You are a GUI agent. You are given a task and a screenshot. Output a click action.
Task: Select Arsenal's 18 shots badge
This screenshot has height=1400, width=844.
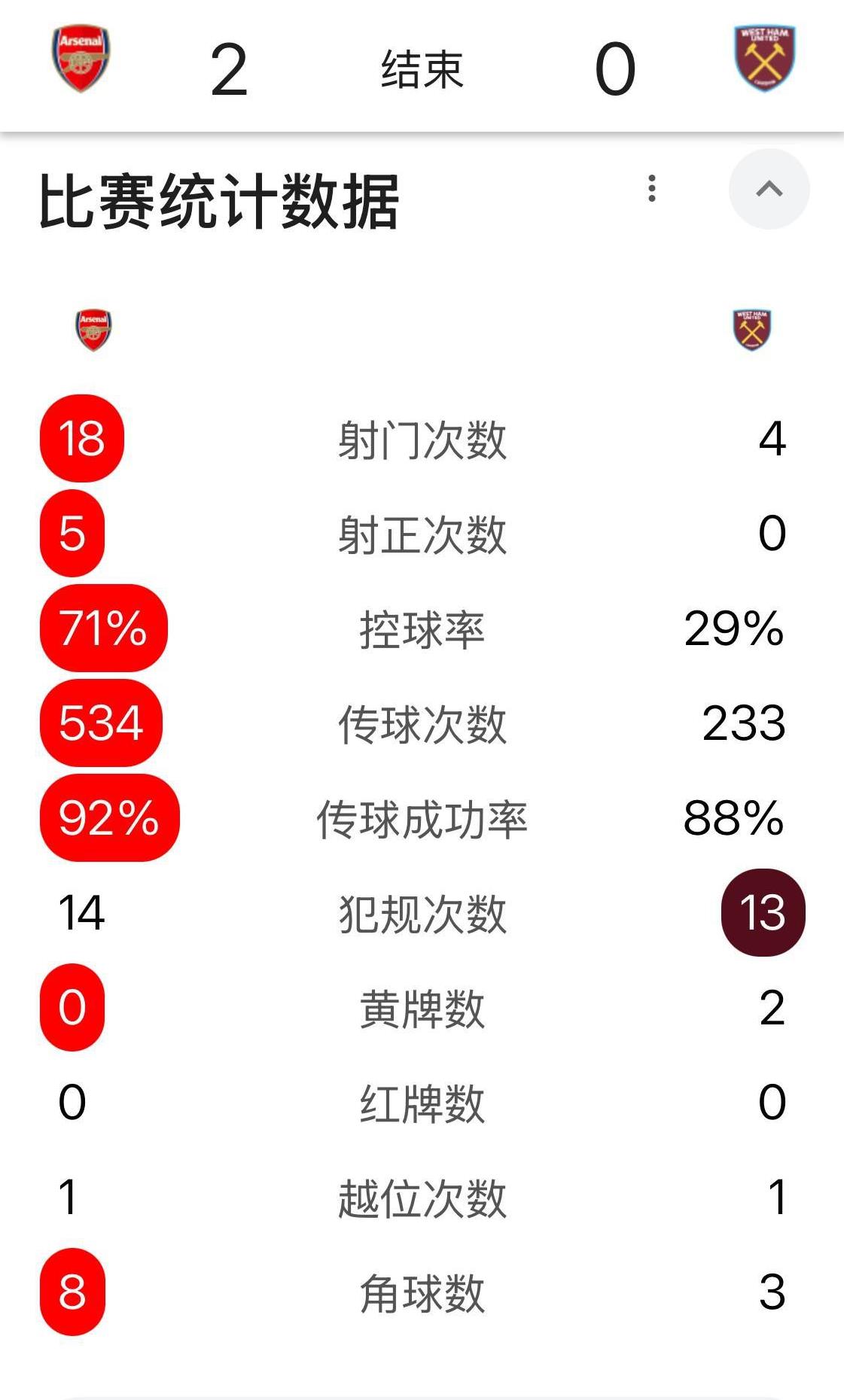(x=81, y=438)
